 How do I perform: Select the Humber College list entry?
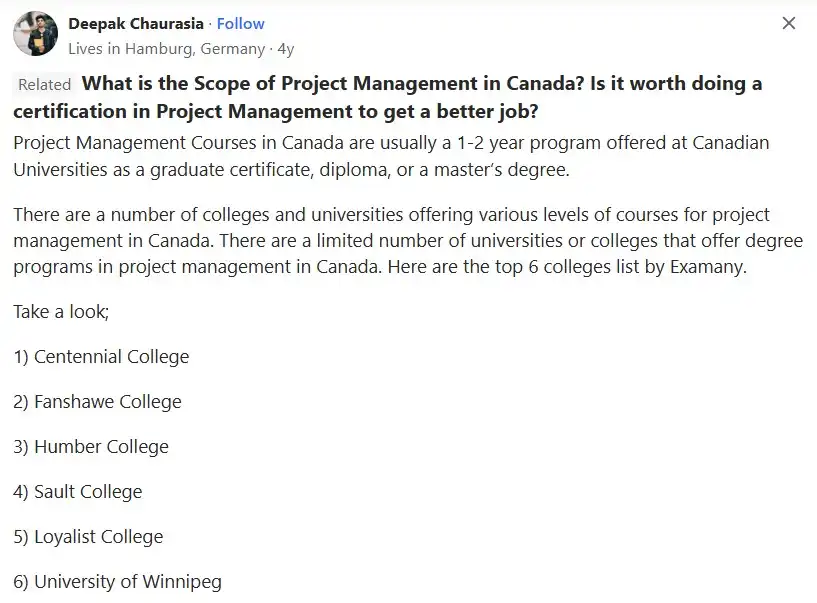click(91, 446)
